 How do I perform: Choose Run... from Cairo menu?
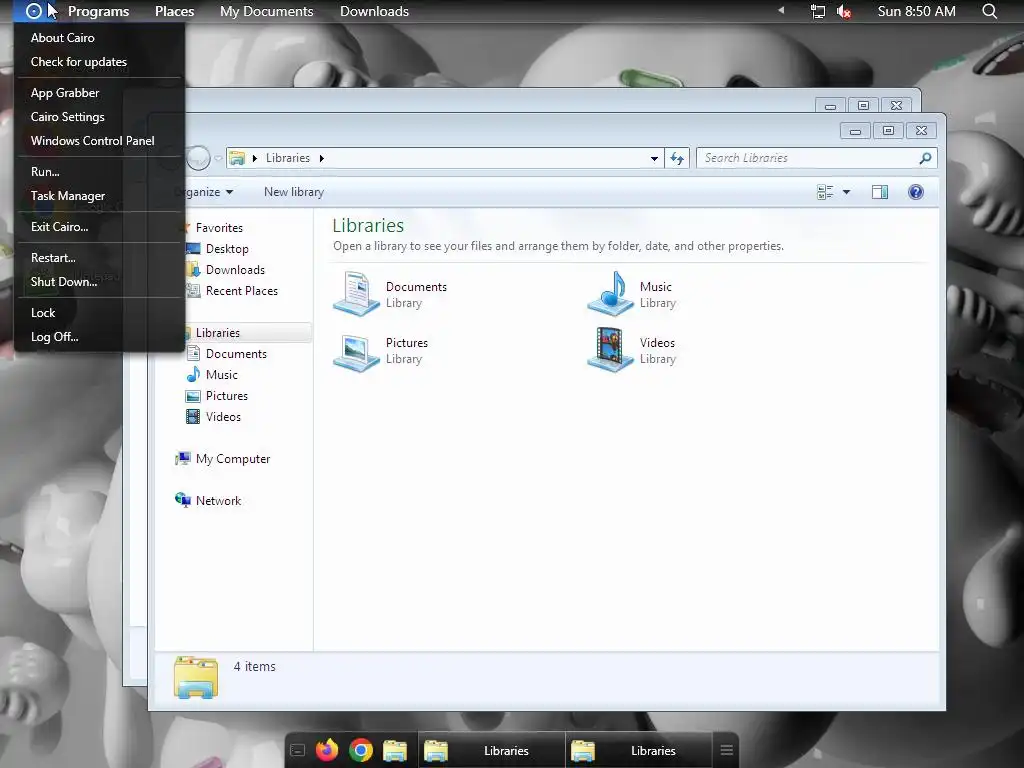pyautogui.click(x=99, y=172)
